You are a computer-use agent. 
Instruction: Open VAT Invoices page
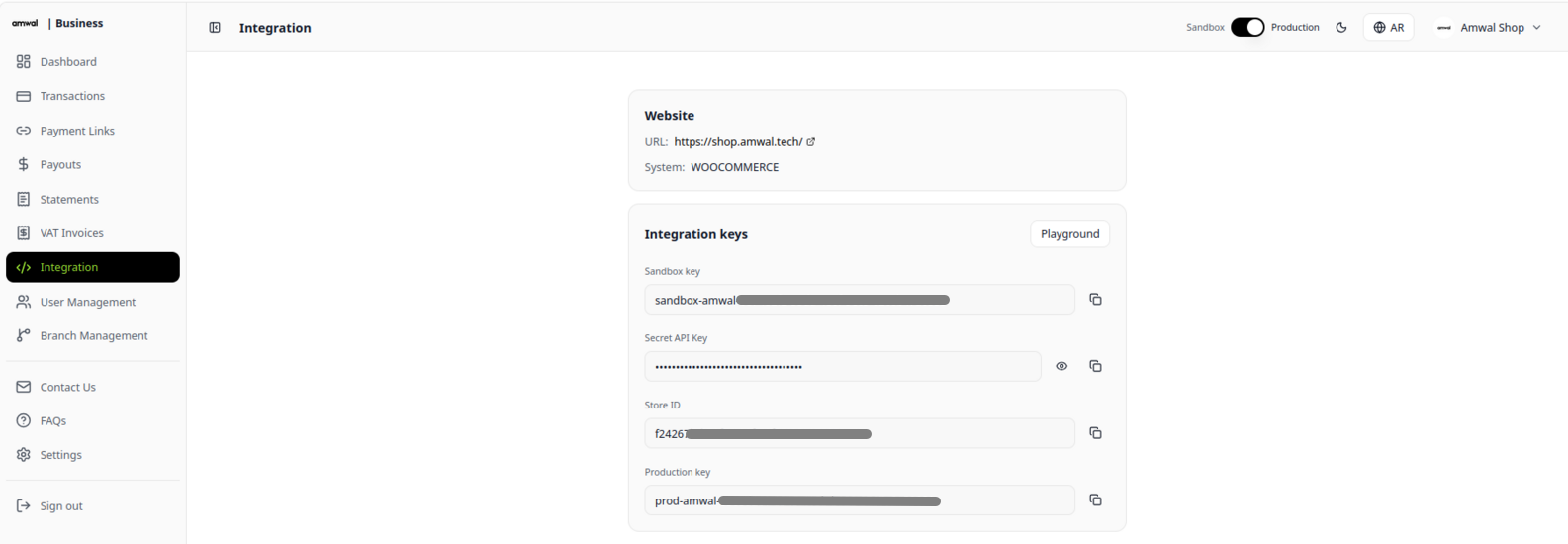pyautogui.click(x=93, y=233)
